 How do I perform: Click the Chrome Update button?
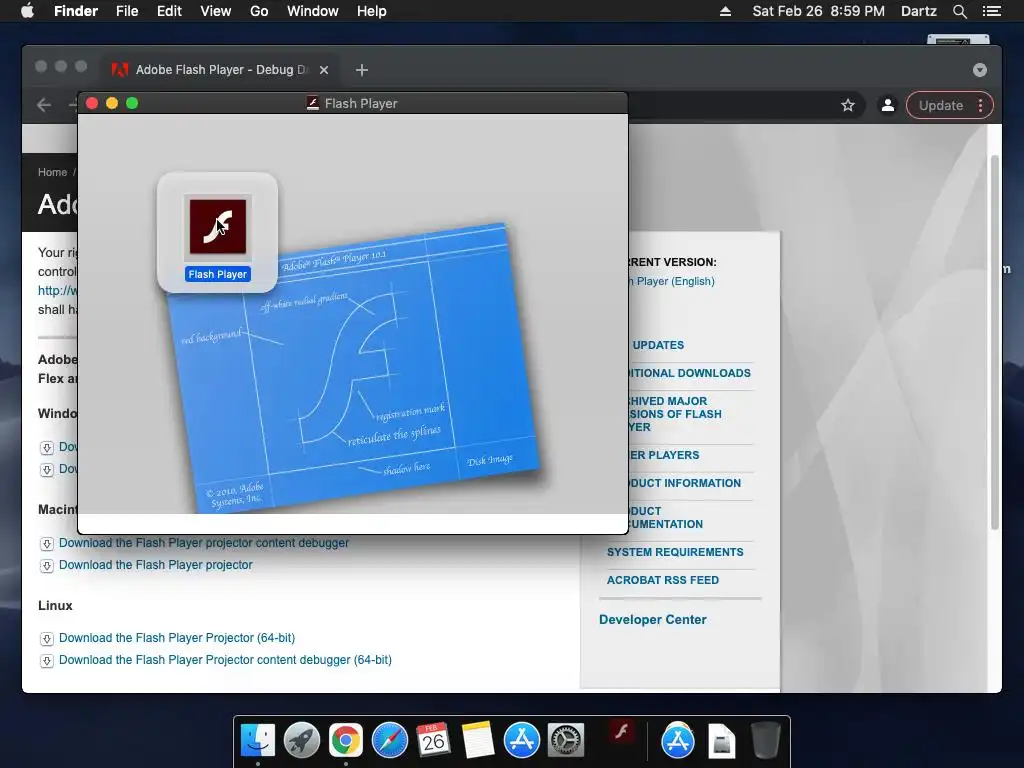tap(940, 105)
